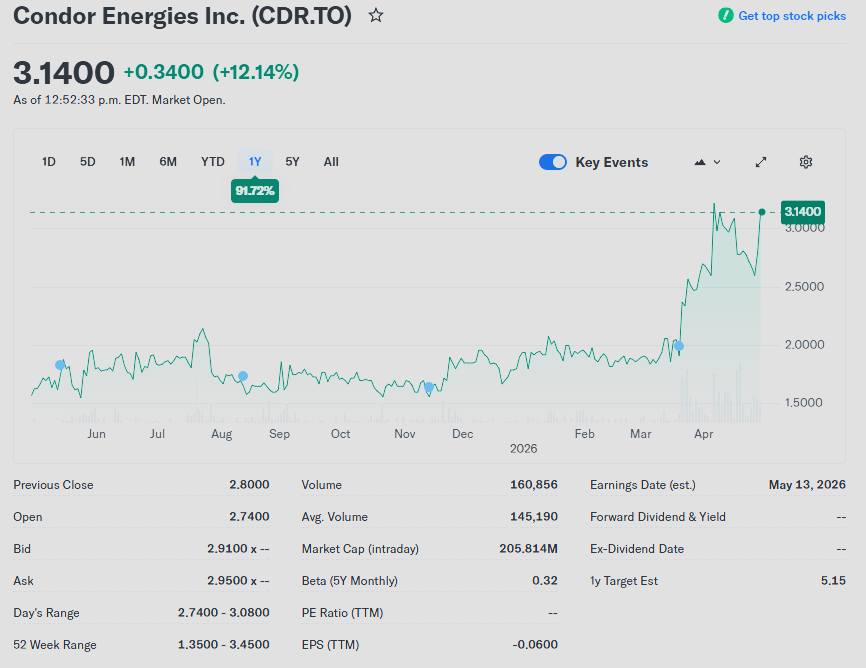Open chart settings gear
The height and width of the screenshot is (668, 866).
coord(806,162)
